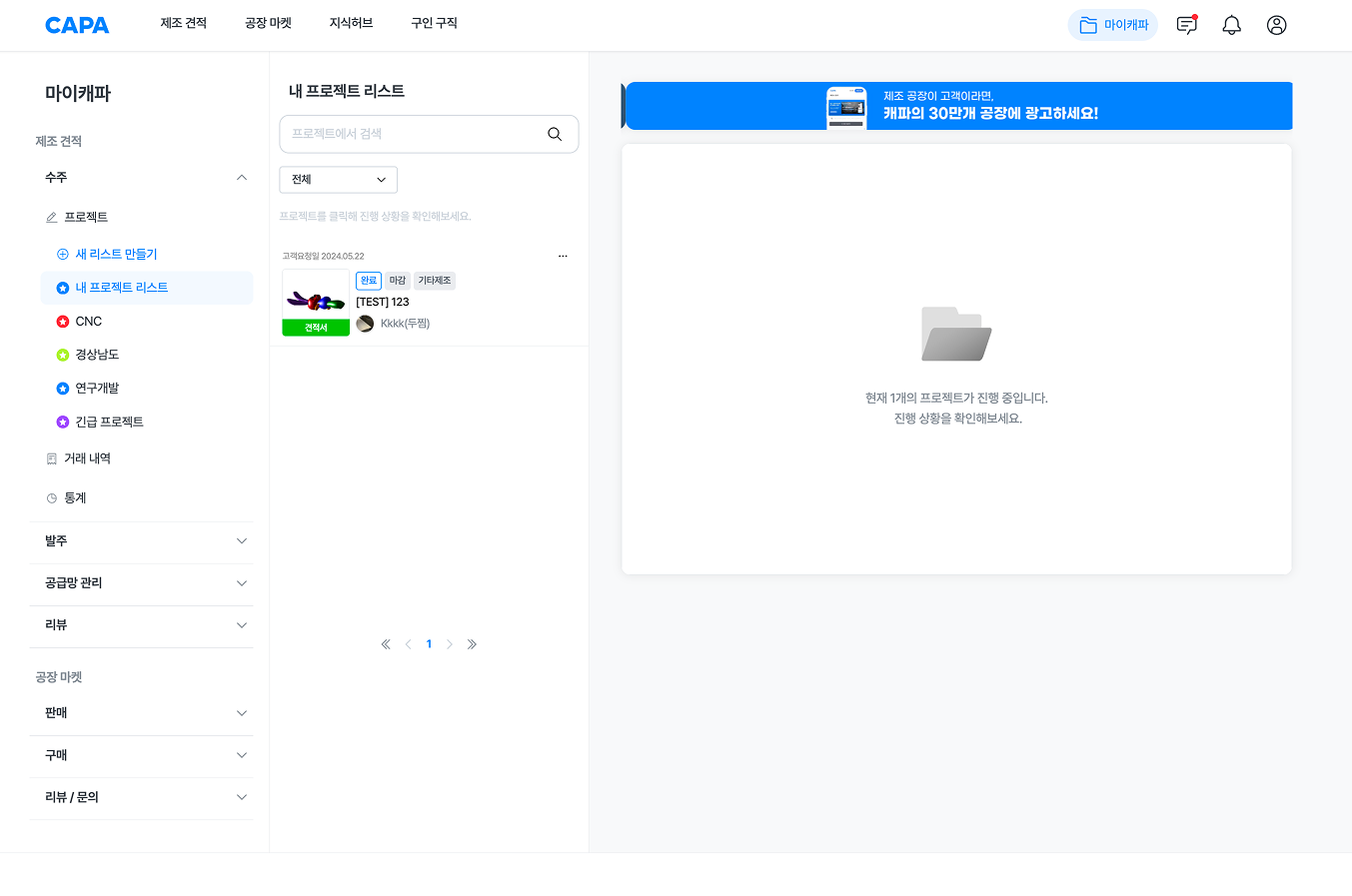Open the 전체 filter dropdown
Screen dimensions: 1352x896
click(338, 179)
